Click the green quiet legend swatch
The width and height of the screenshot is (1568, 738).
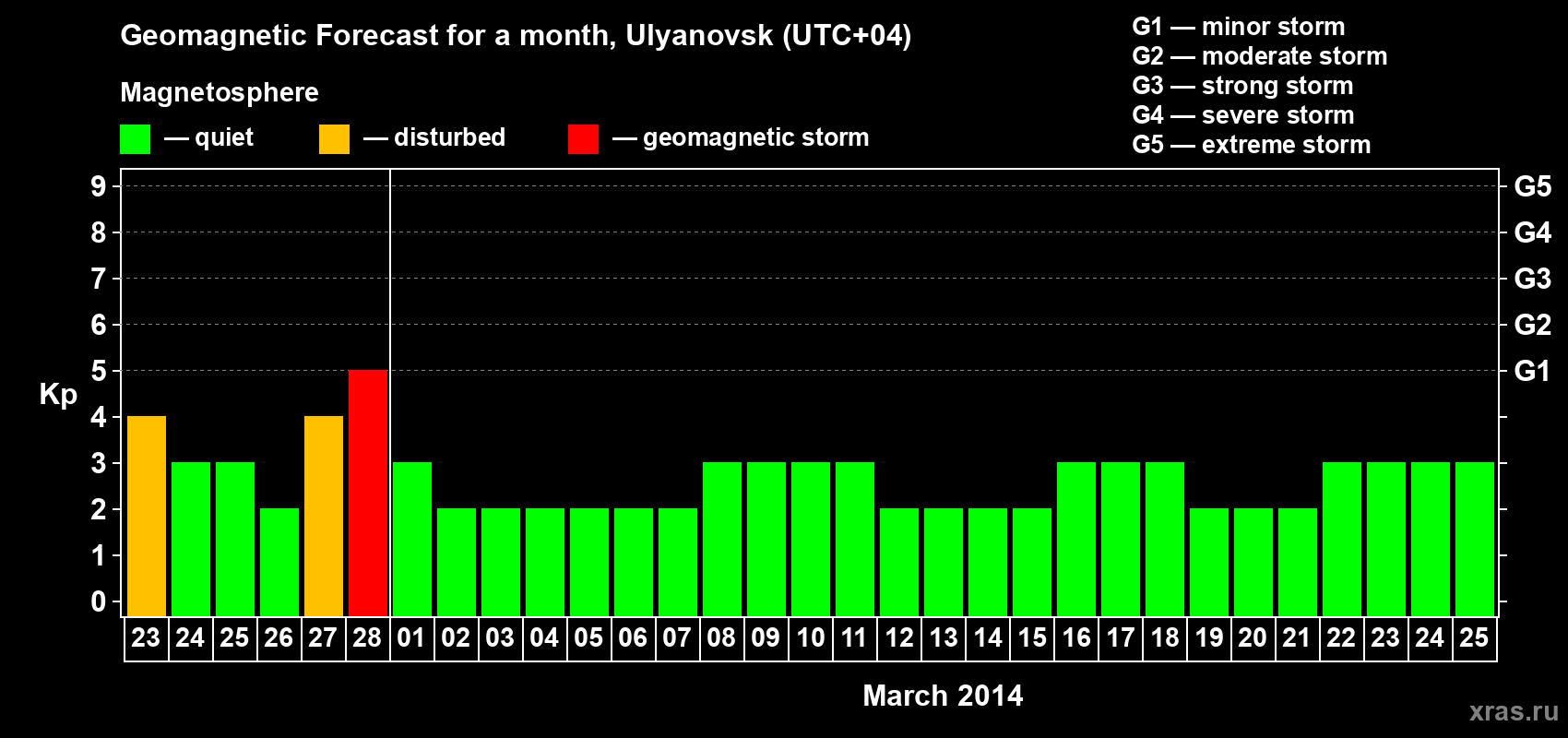tap(135, 139)
